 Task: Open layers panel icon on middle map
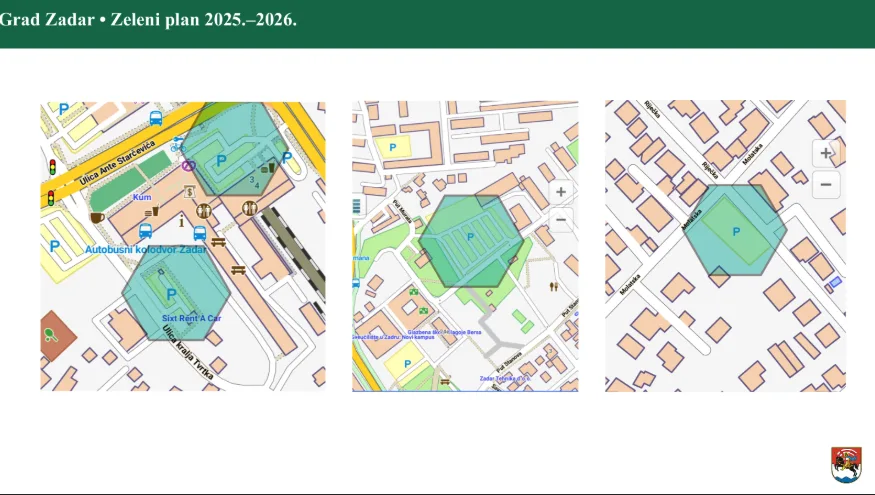(357, 206)
